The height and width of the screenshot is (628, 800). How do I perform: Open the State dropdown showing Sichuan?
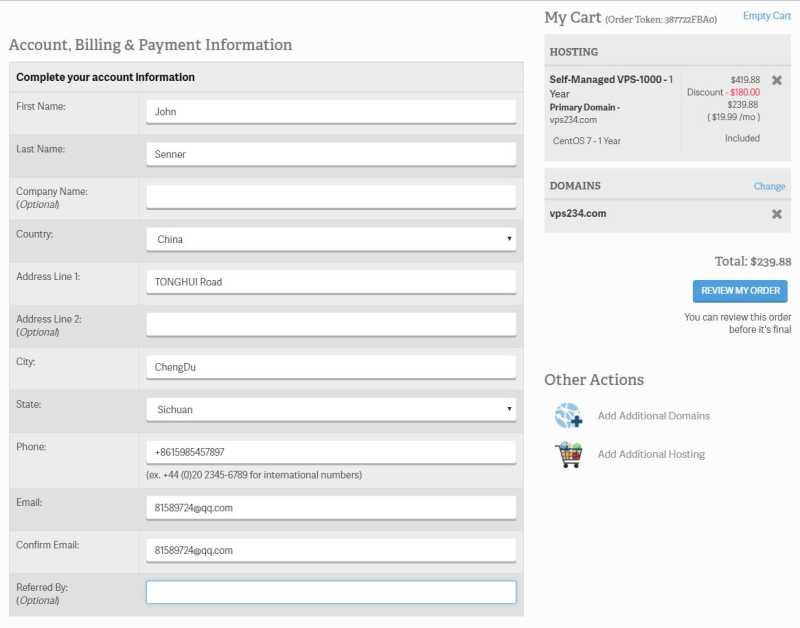point(331,409)
